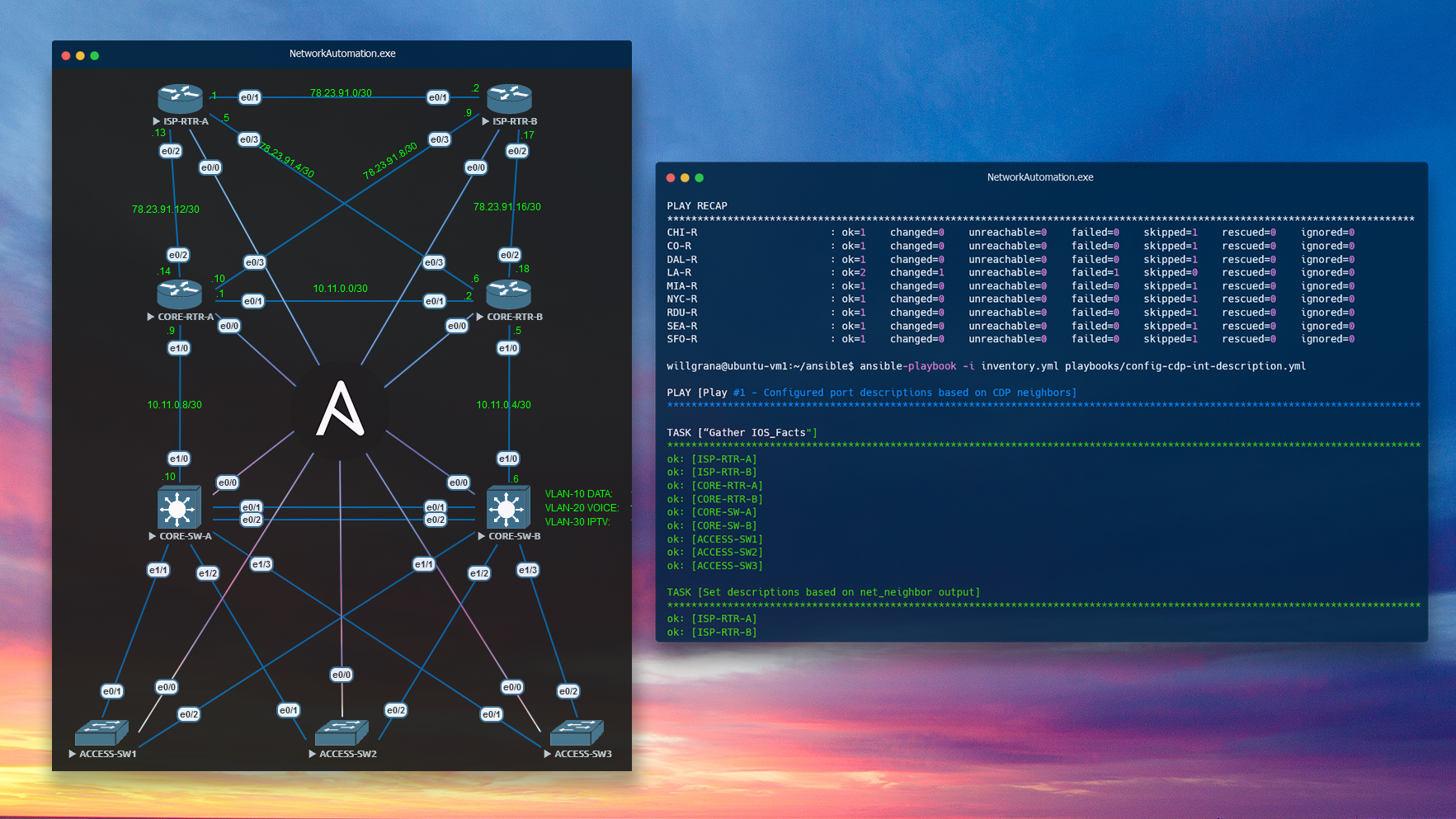
Task: Select the CORE-RTR-A router icon
Action: pyautogui.click(x=179, y=293)
